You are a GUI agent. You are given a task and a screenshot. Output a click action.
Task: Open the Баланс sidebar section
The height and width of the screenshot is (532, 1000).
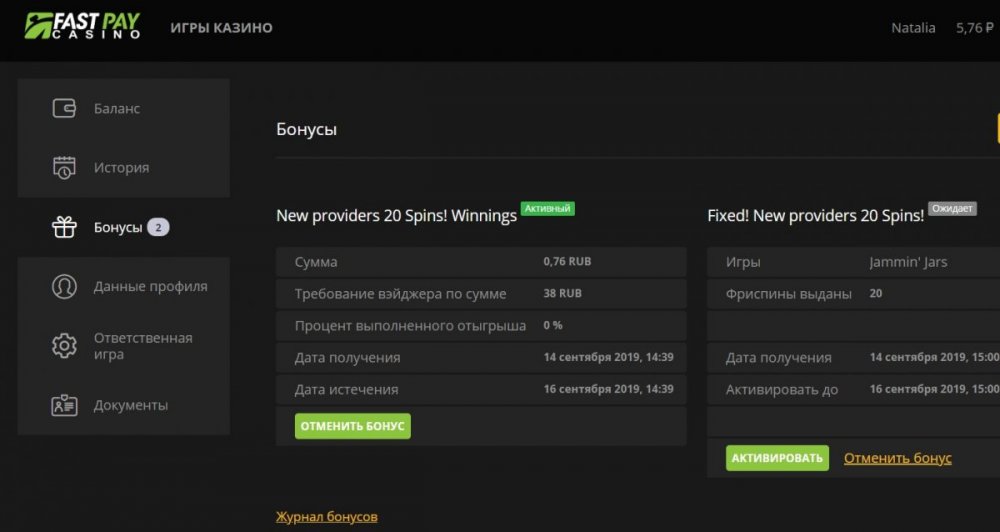click(117, 108)
